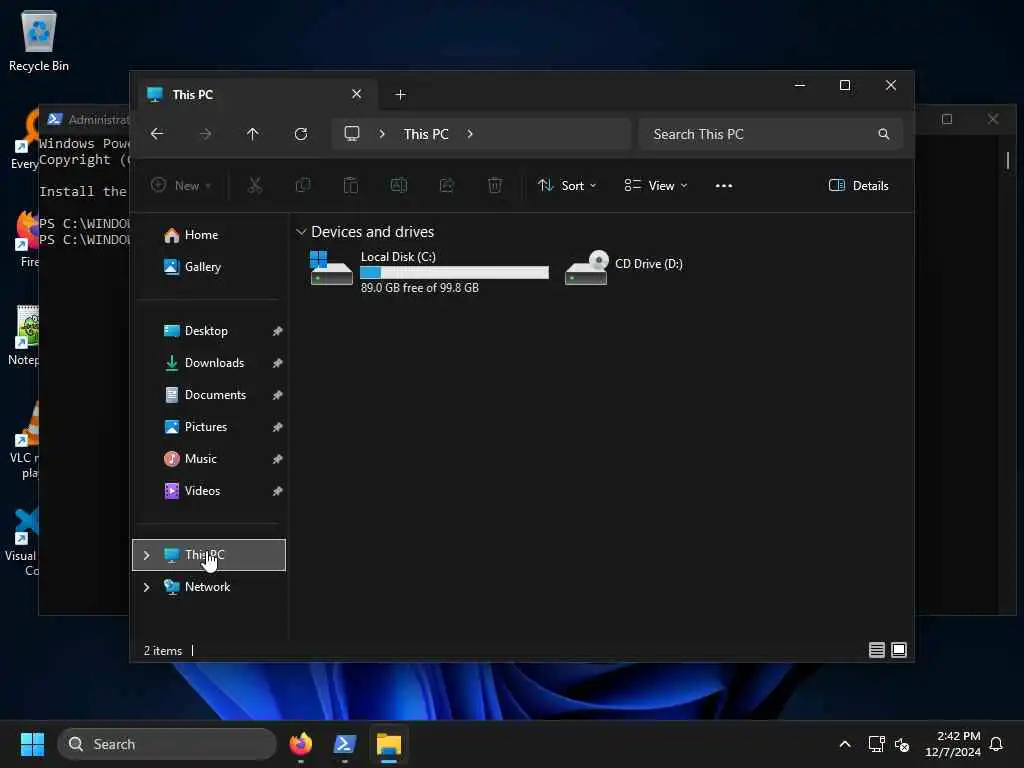The width and height of the screenshot is (1024, 768).
Task: Switch to PowerShell from the taskbar
Action: pos(345,744)
